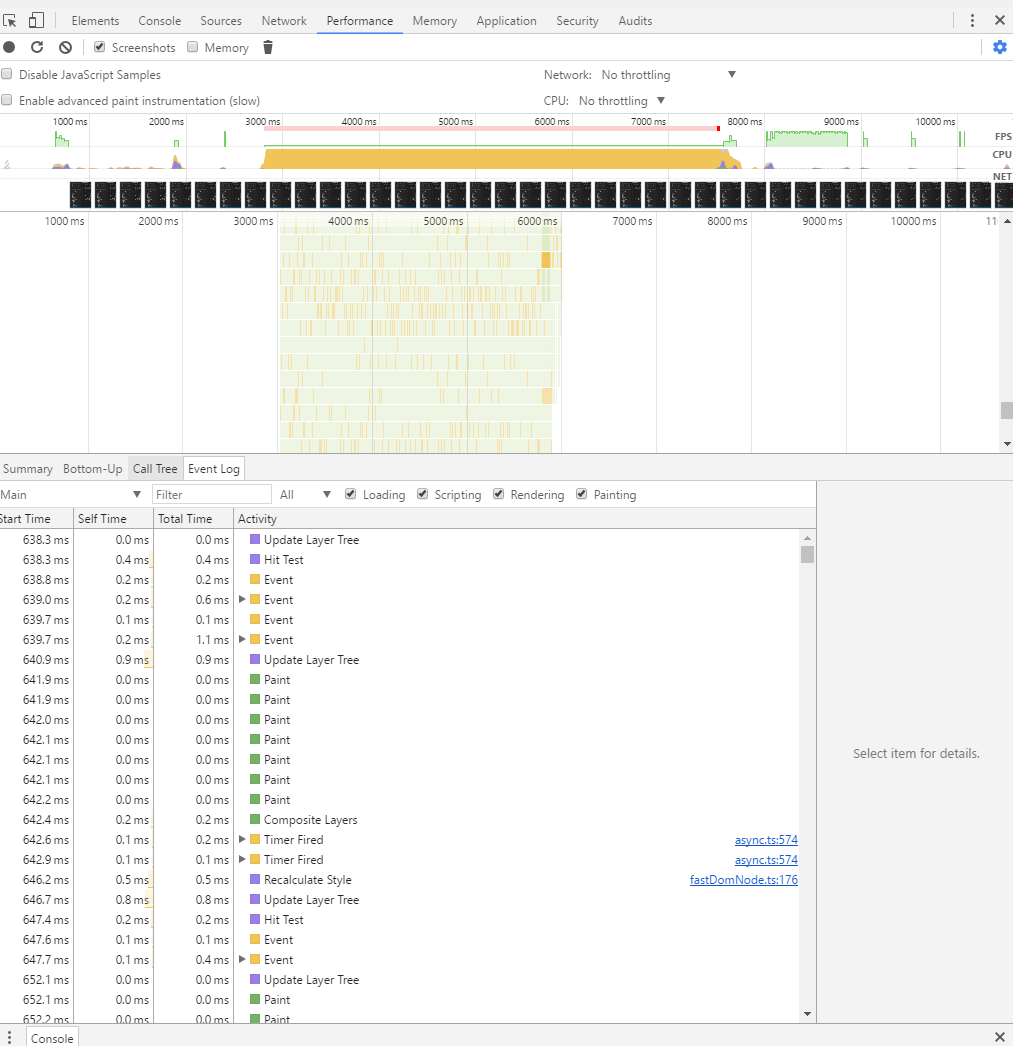Click the trash can collect garbage icon
This screenshot has width=1013, height=1046.
pyautogui.click(x=268, y=47)
